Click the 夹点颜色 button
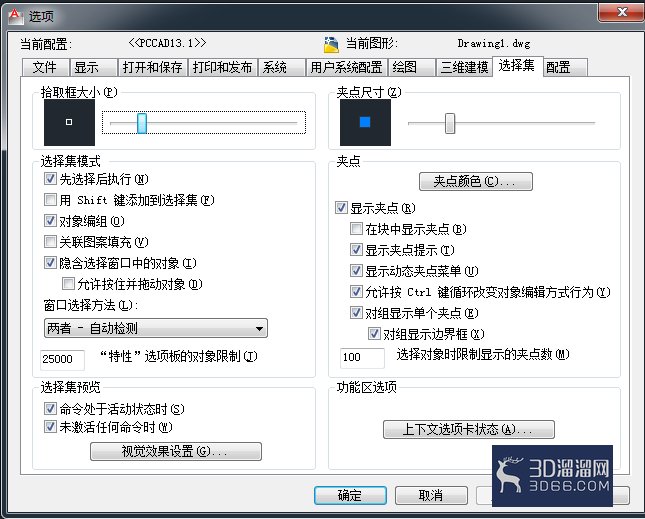The image size is (645, 519). (476, 181)
